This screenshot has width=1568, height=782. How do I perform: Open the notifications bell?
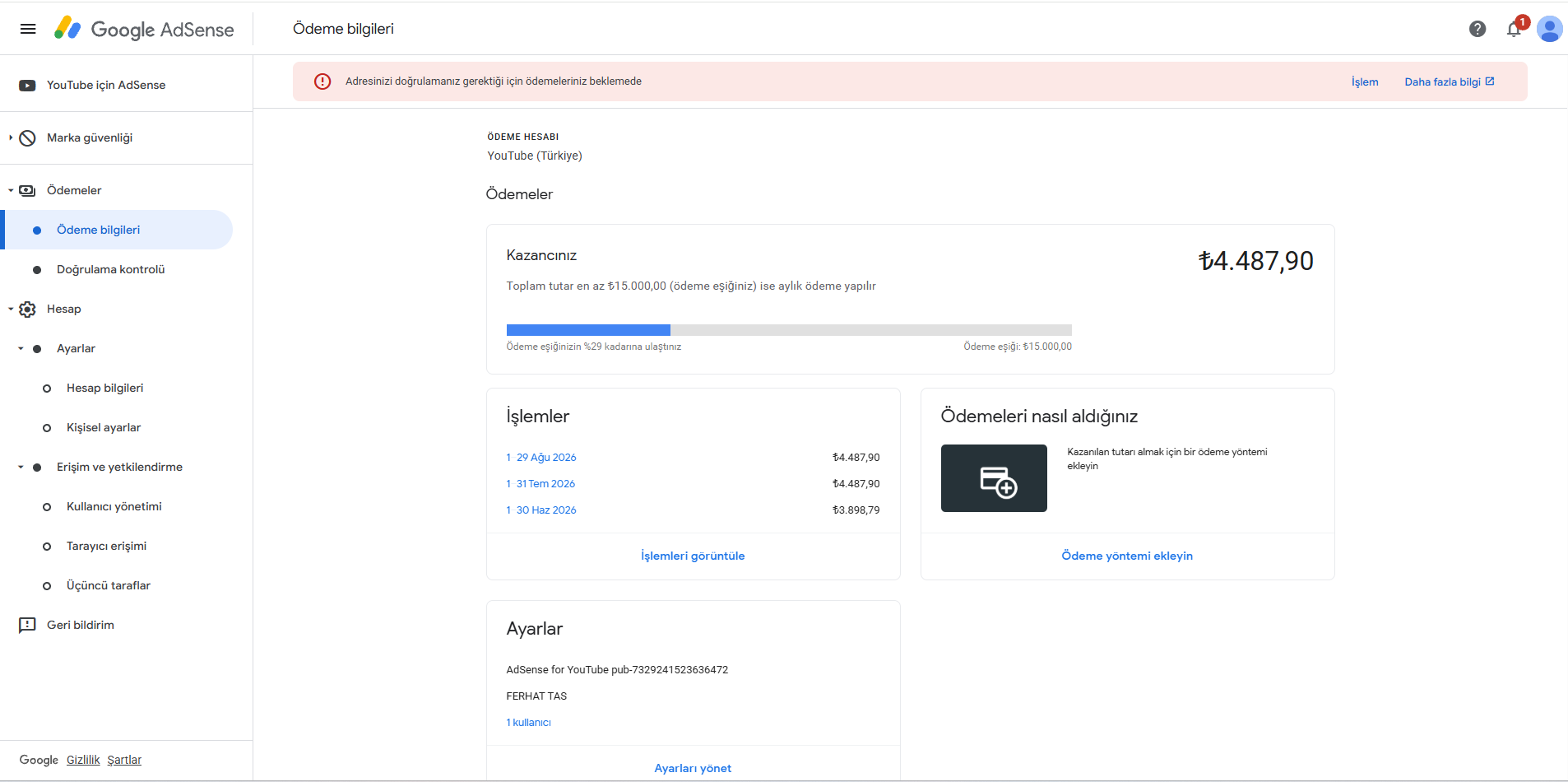coord(1514,29)
